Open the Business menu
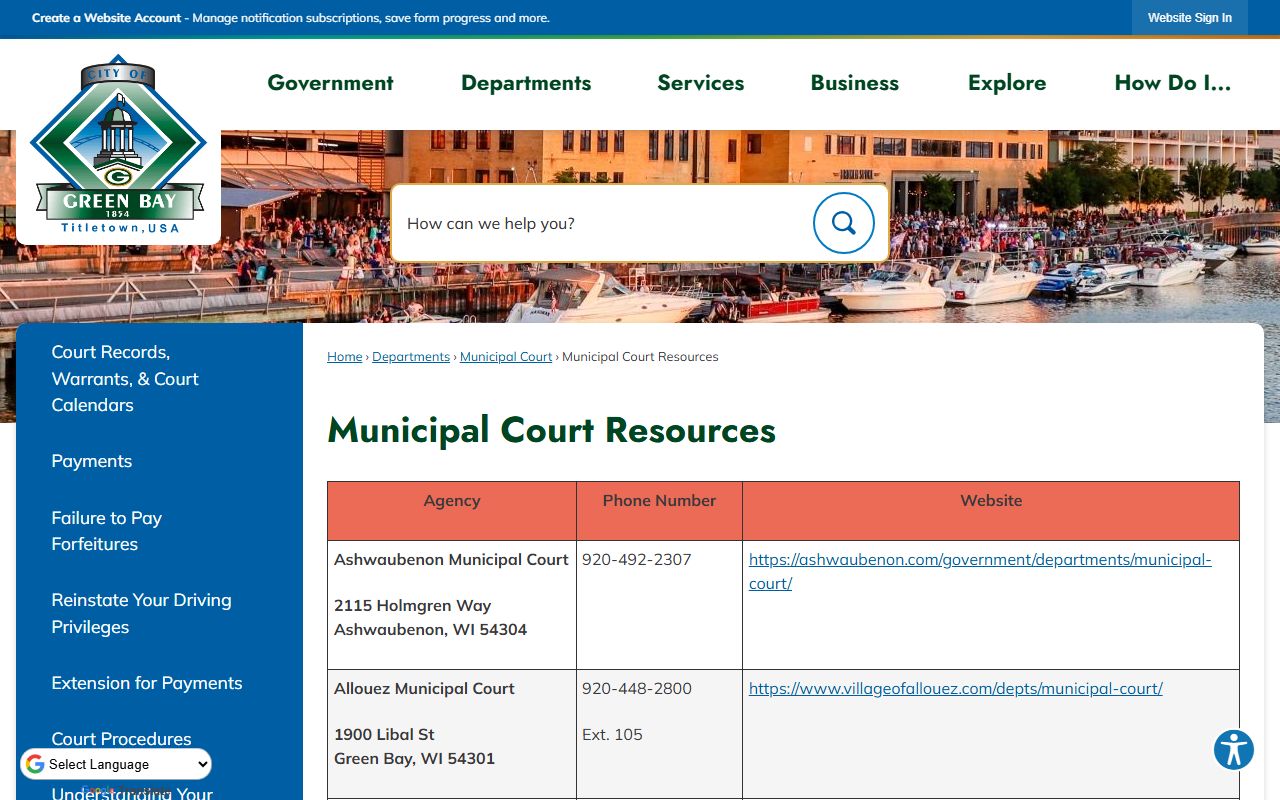 (855, 83)
